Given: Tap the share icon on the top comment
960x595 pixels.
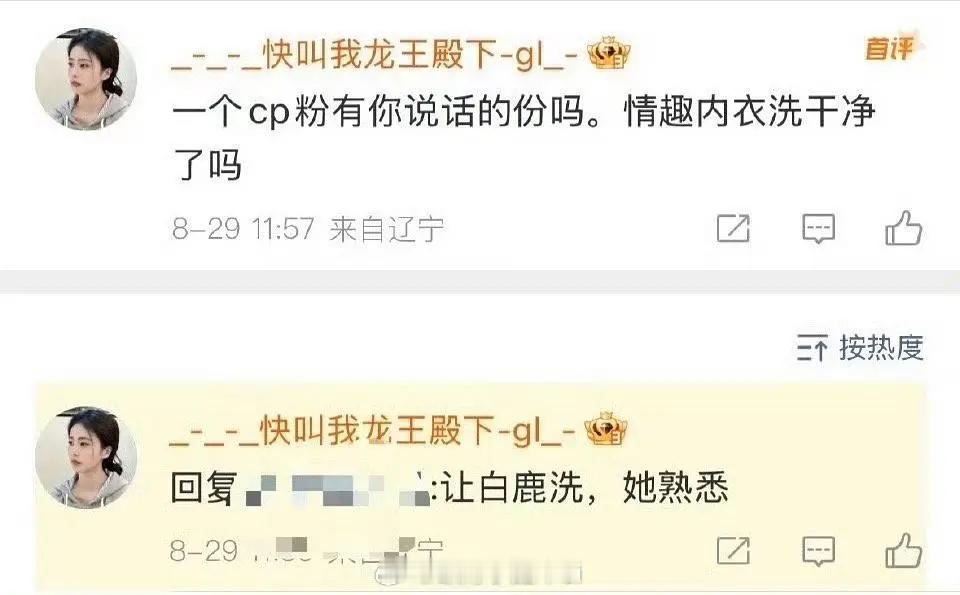Looking at the screenshot, I should tap(733, 228).
